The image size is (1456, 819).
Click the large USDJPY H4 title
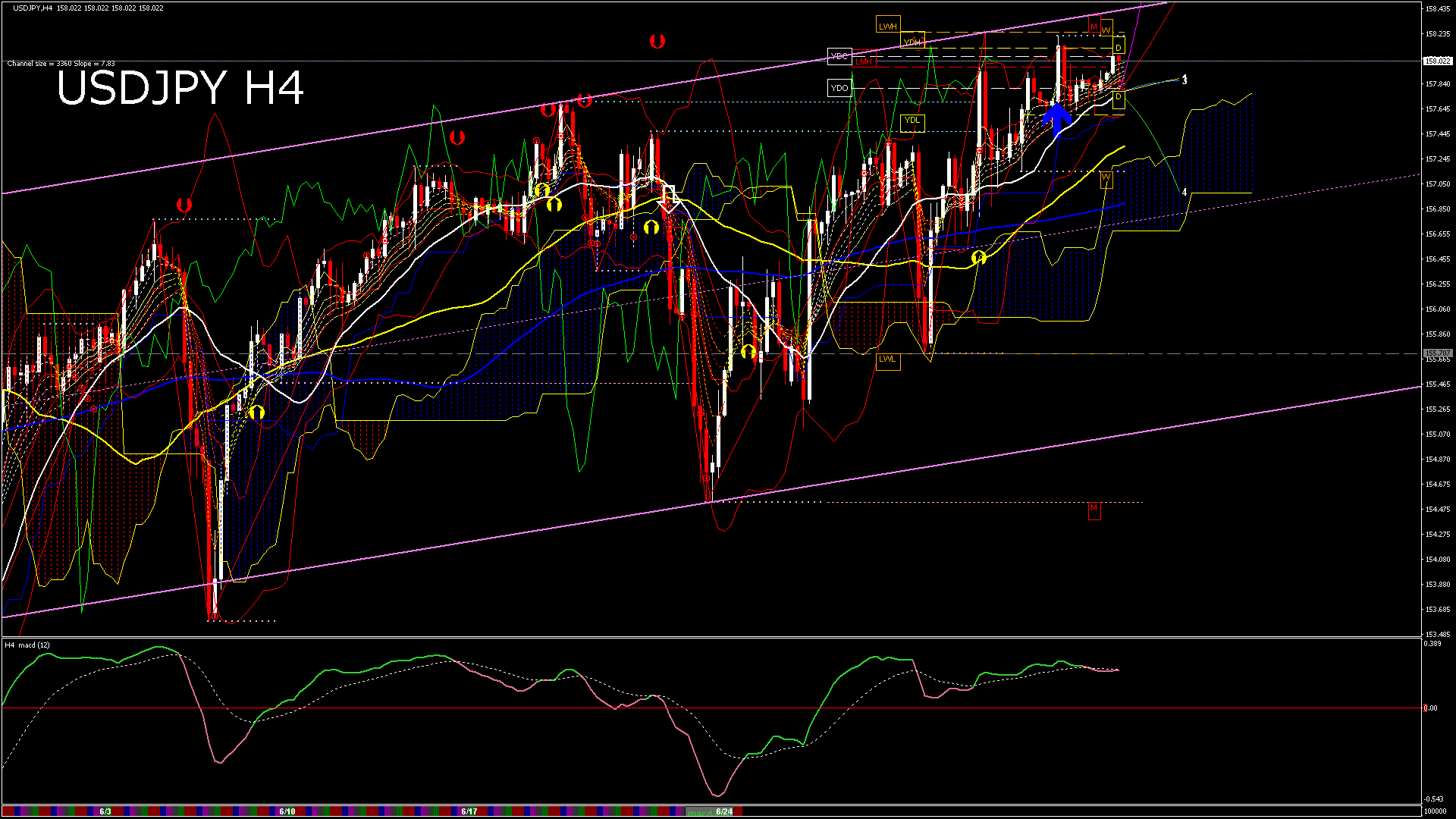click(x=180, y=88)
